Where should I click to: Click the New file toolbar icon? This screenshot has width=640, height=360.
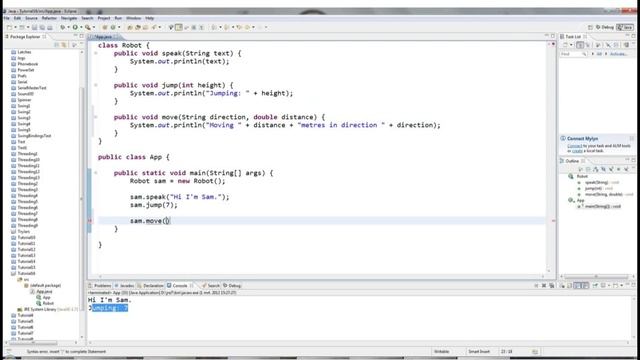[9, 27]
